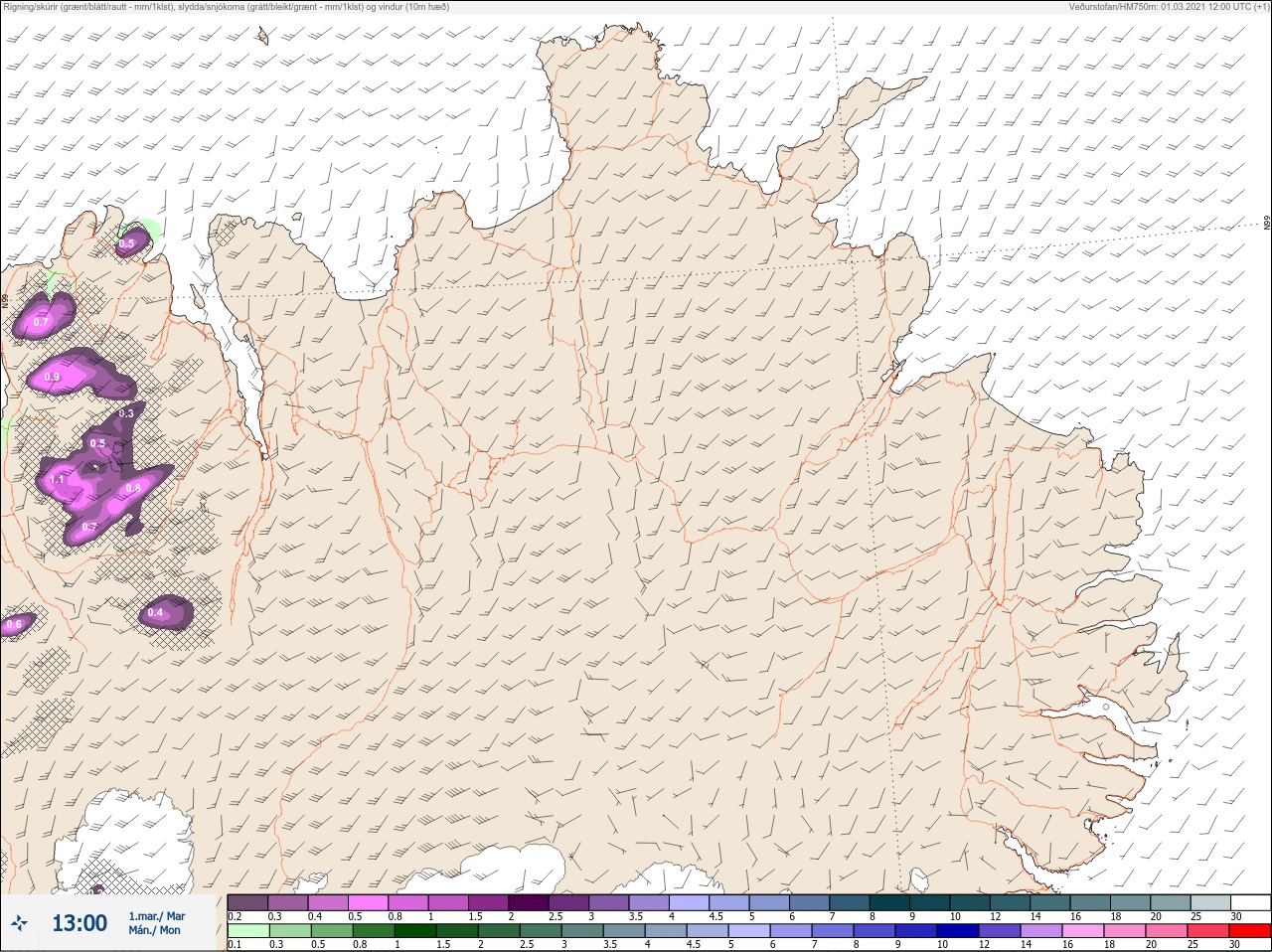Click the 0.7 value above the 0.9 blob

(41, 322)
